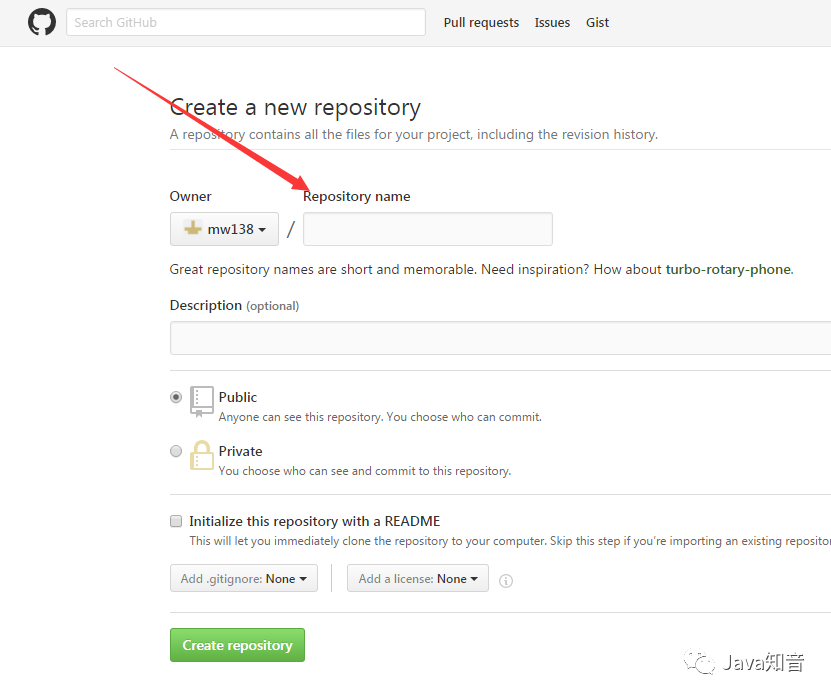This screenshot has height=698, width=831.
Task: Click the Create a new repository heading
Action: point(295,108)
